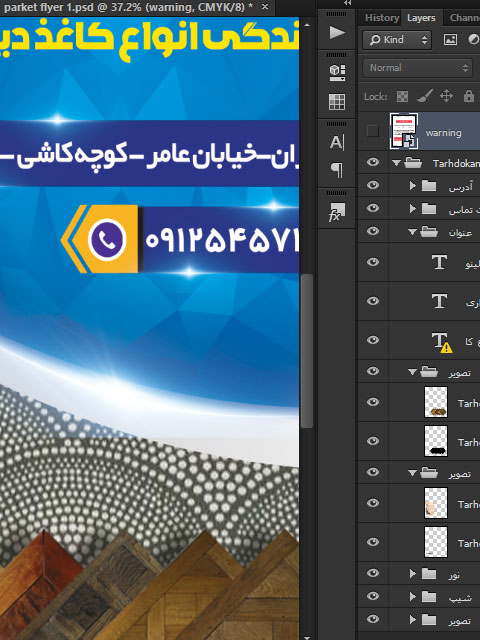Click thumbnail showing black silhouette shape

(x=436, y=441)
